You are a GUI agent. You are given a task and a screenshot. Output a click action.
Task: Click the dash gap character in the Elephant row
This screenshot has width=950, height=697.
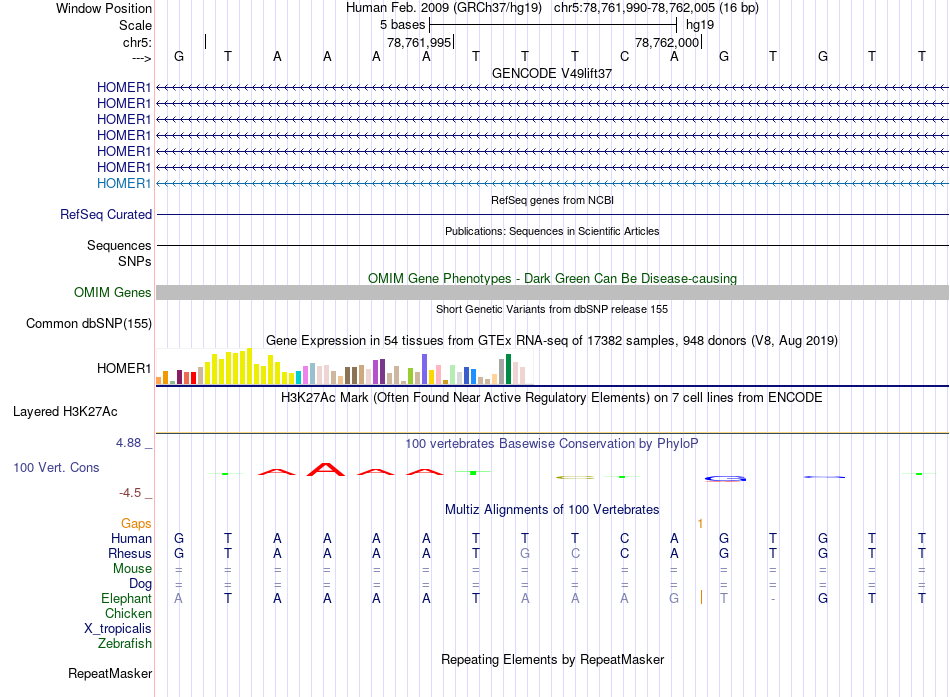pos(773,599)
